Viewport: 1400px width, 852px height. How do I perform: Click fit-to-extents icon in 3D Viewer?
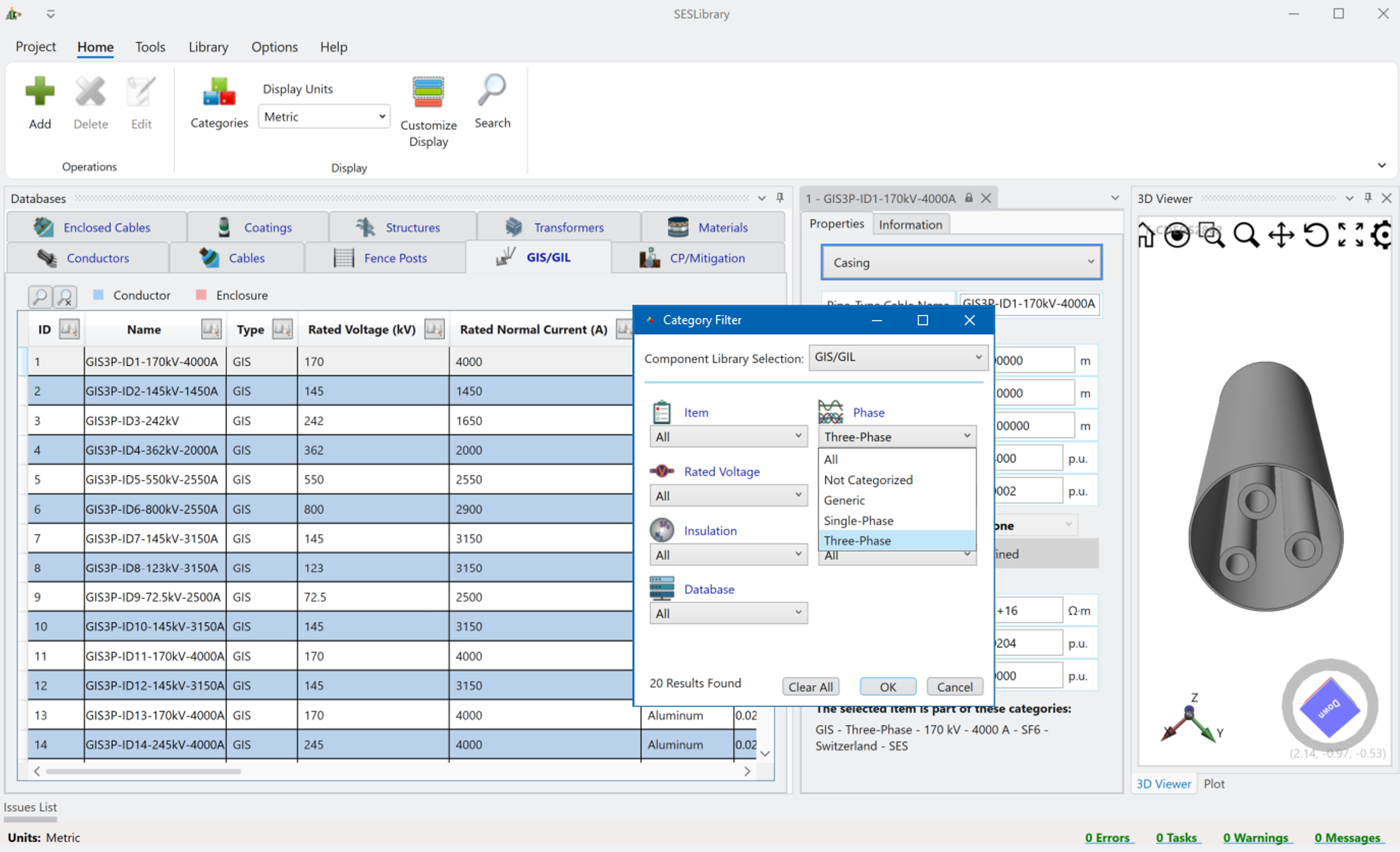coord(1350,235)
